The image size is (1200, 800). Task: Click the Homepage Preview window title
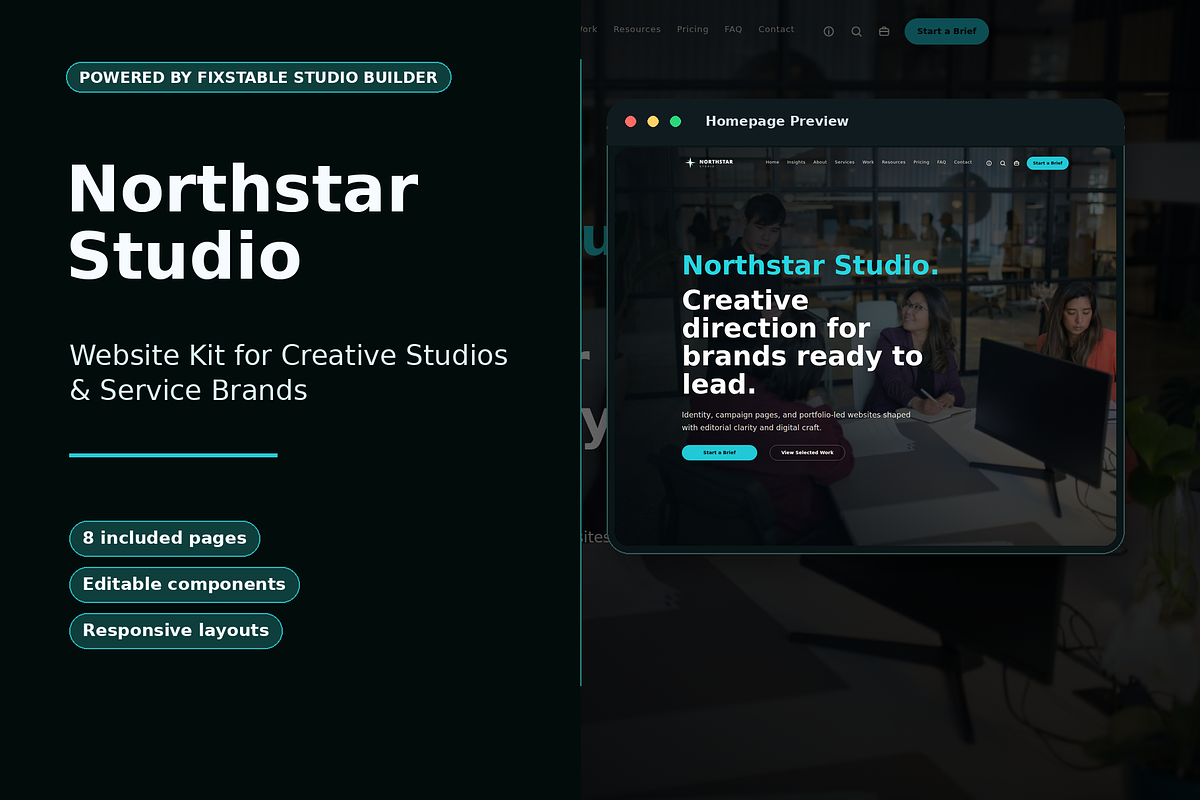(x=777, y=121)
